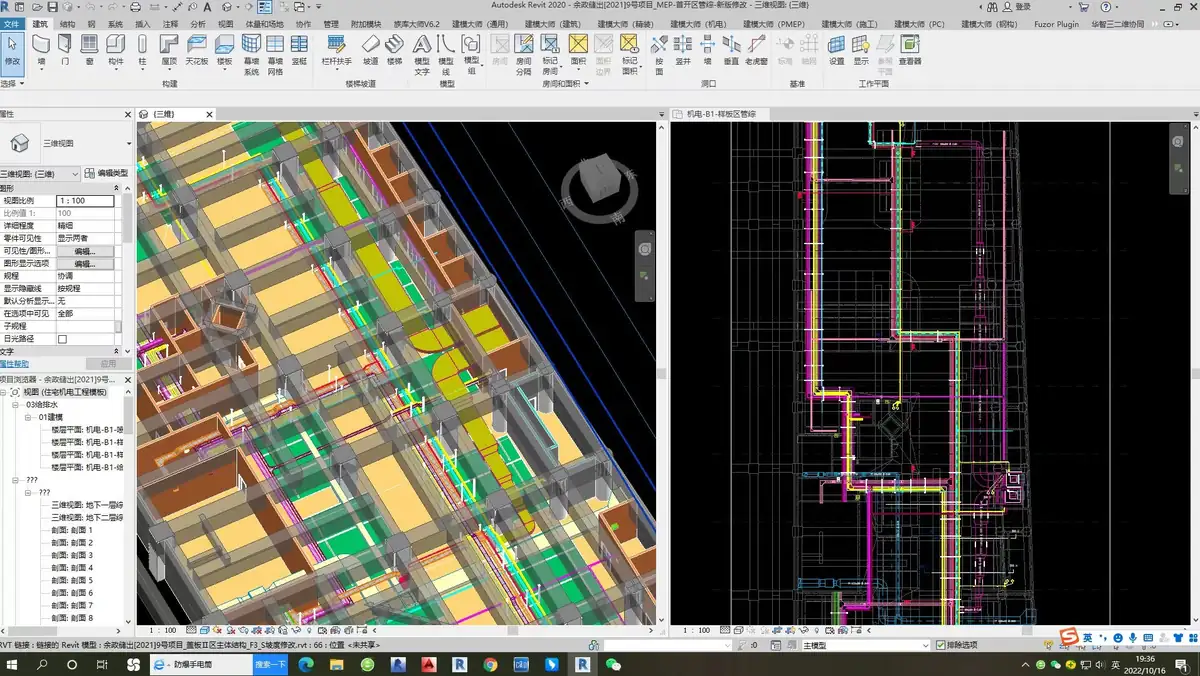The image size is (1200, 676).
Task: Select the 栏杆扶手 (Railing) tool
Action: [x=337, y=50]
